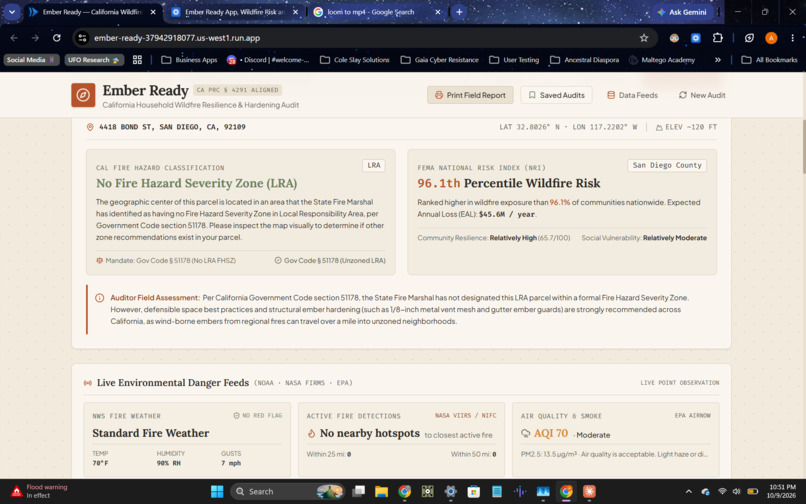Open the tab groups grid icon in the bookmarks bar

pyautogui.click(x=137, y=60)
